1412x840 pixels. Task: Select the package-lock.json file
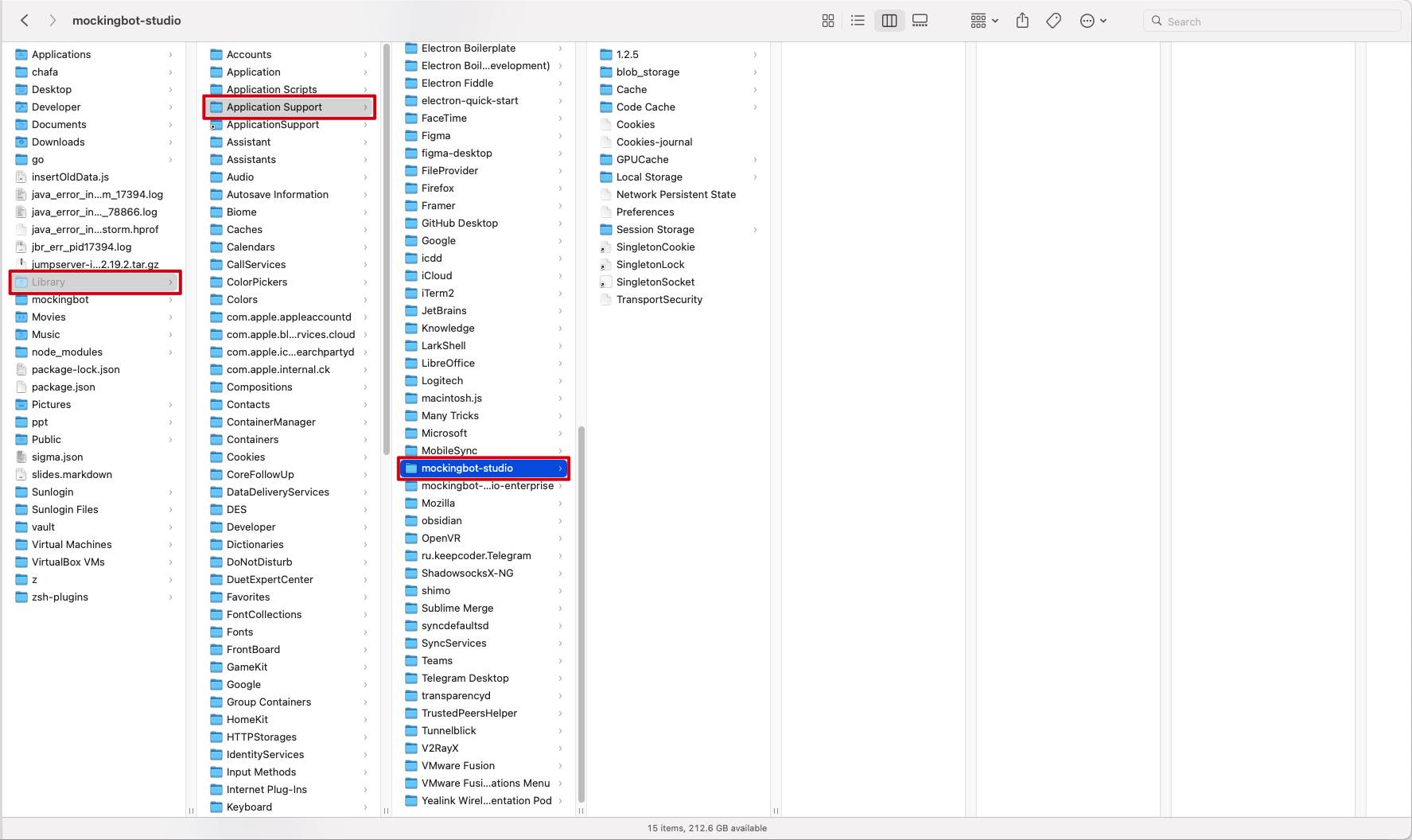pos(95,369)
